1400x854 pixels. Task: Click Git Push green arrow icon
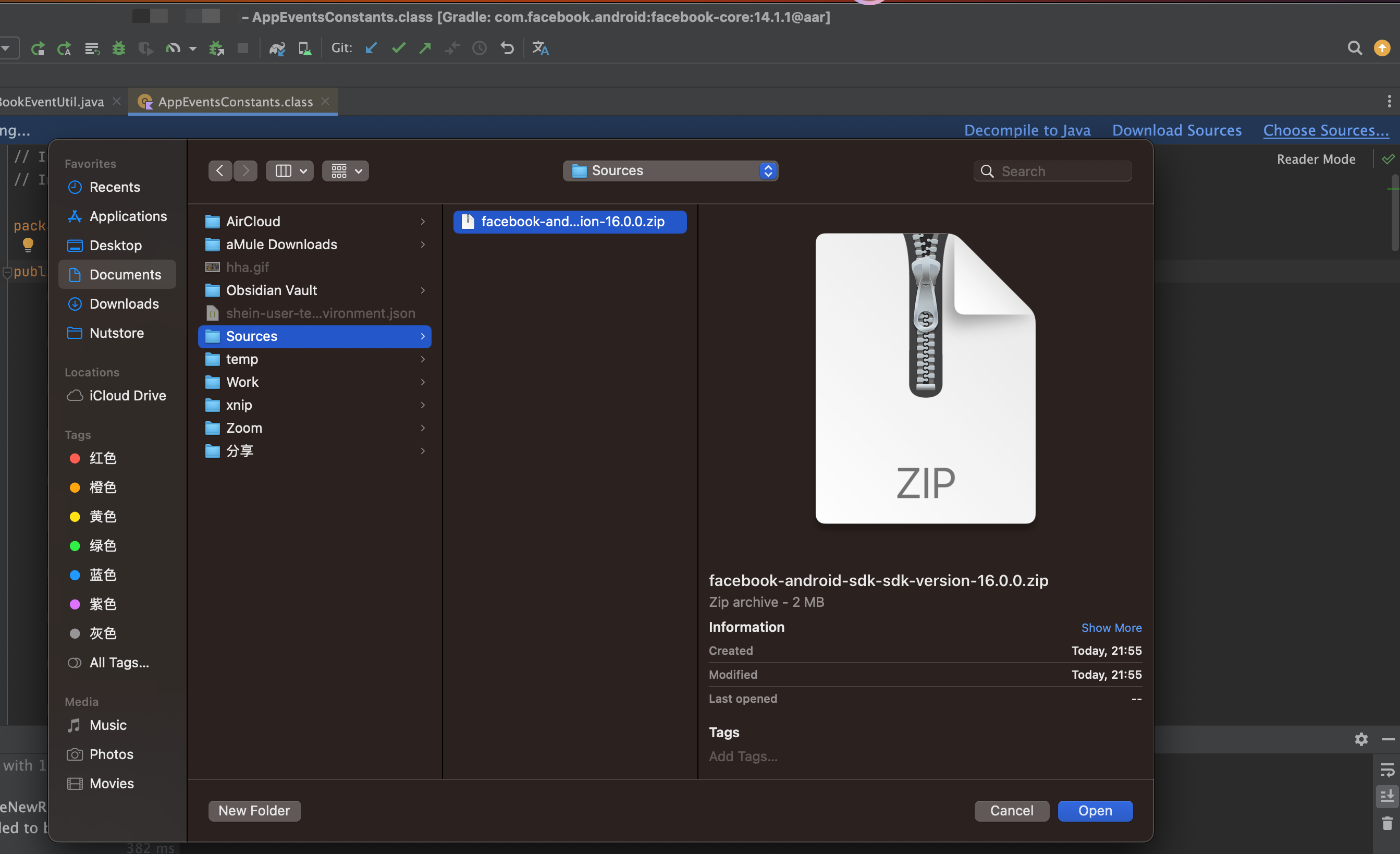coord(425,48)
